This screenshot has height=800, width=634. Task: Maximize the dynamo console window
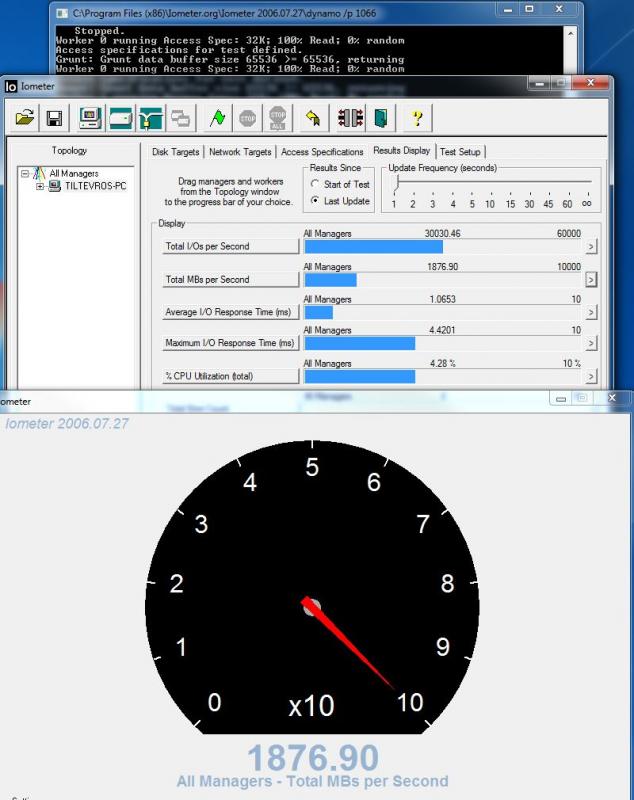pos(529,9)
